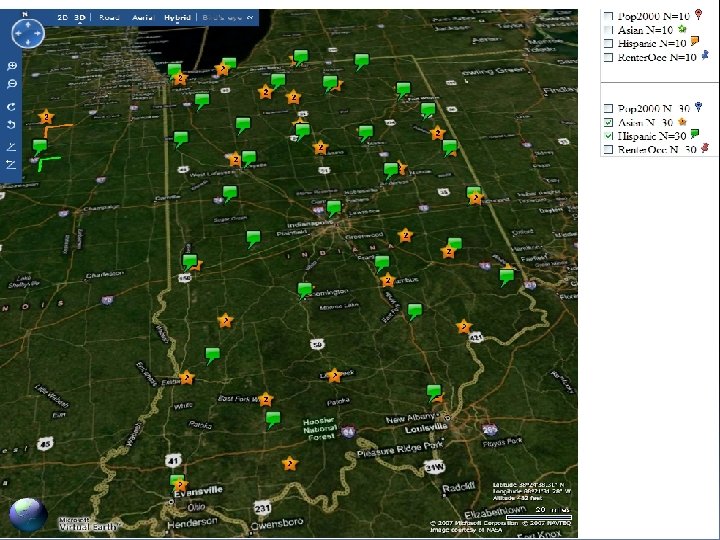Click red pin icon beside Pop2000 N=10
The height and width of the screenshot is (540, 720).
coord(698,14)
